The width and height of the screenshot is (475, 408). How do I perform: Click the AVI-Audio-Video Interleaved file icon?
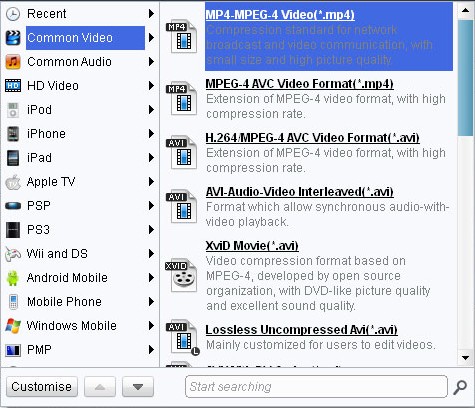[x=182, y=207]
